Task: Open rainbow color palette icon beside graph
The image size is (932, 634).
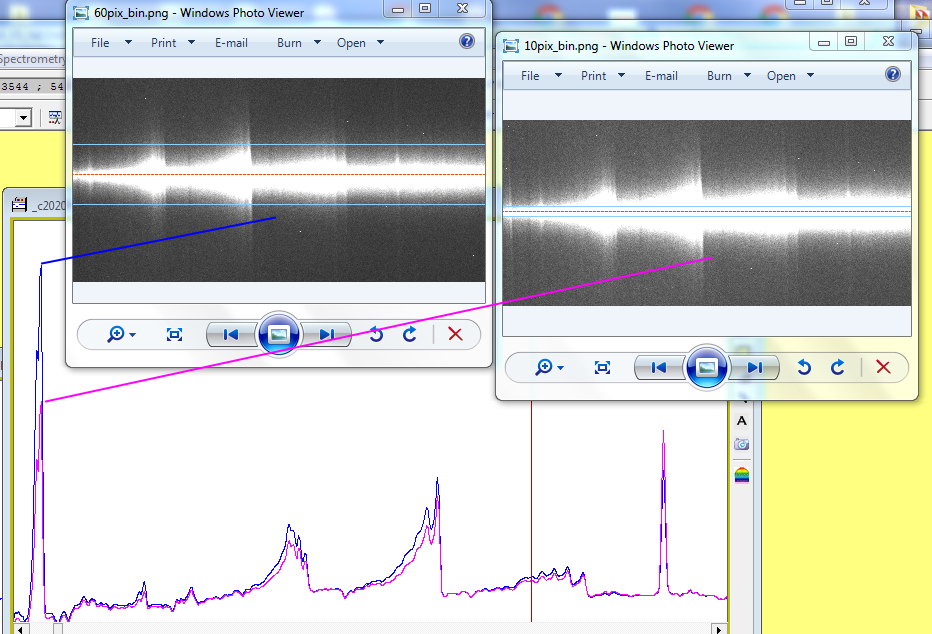Action: tap(741, 474)
